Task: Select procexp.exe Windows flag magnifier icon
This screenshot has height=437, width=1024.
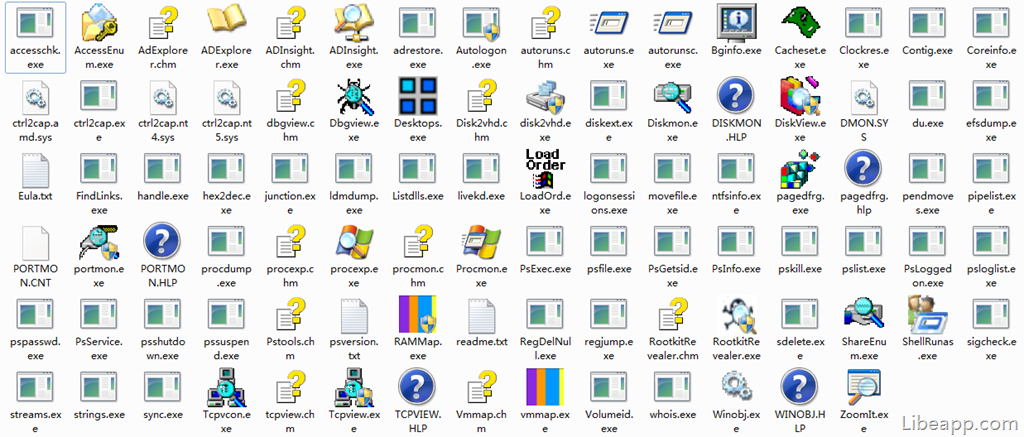Action: 354,242
